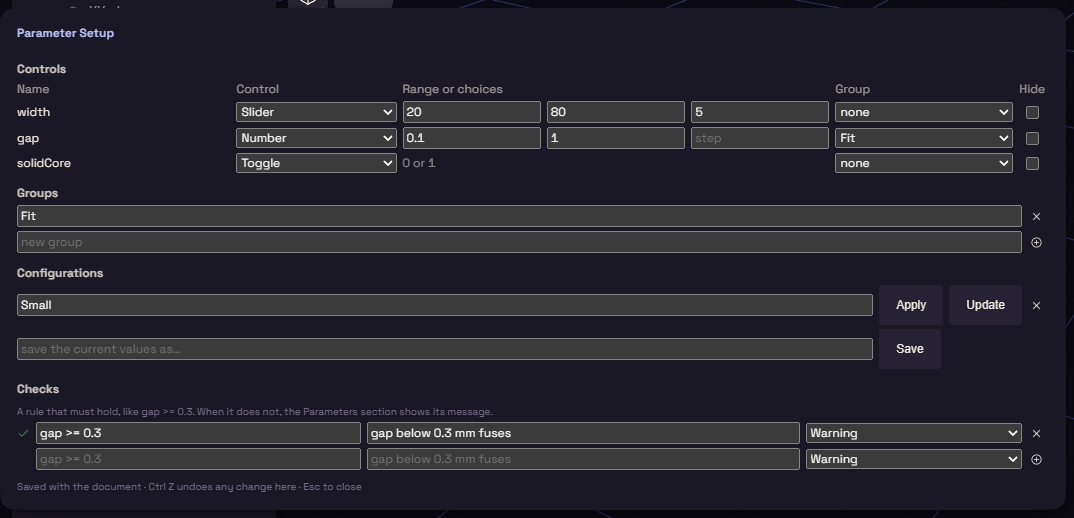Remove the Fit group with its X icon
Viewport: 1074px width, 518px height.
point(1036,217)
